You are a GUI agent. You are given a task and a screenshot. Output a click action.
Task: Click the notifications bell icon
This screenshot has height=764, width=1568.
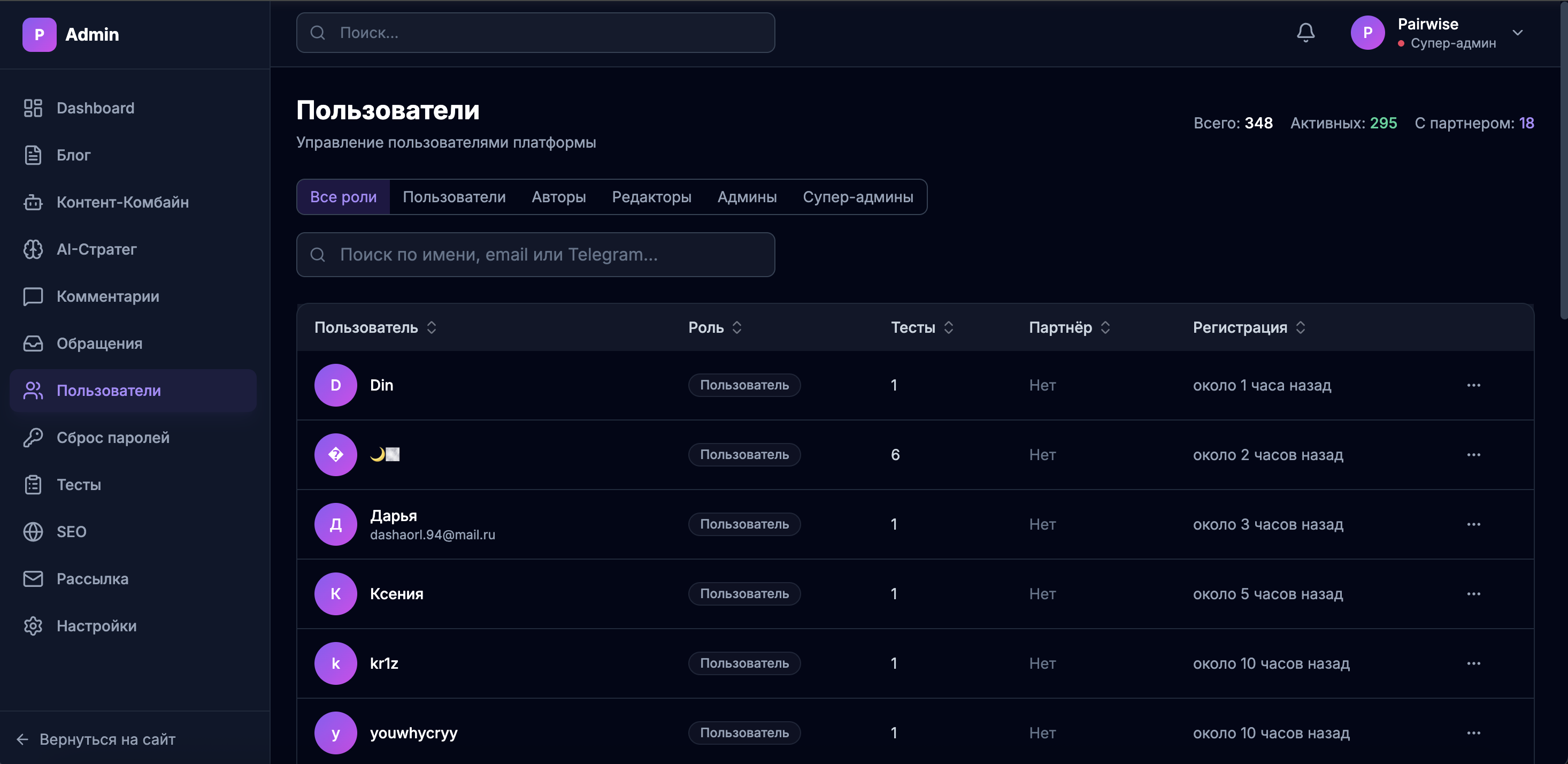coord(1305,32)
